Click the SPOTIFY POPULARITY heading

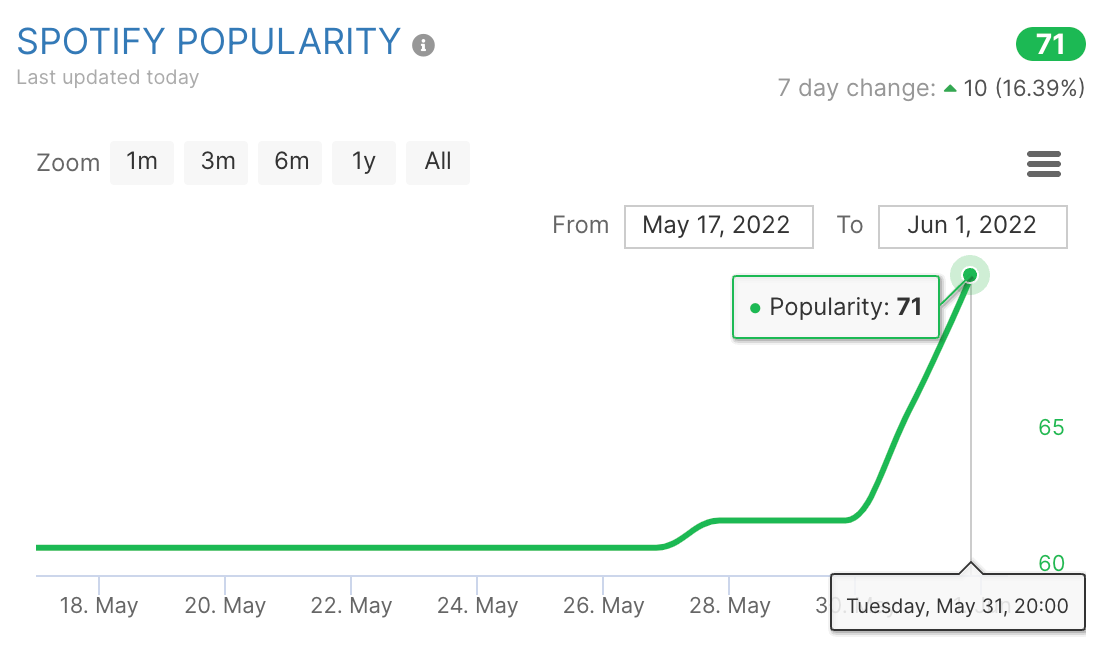click(x=209, y=42)
